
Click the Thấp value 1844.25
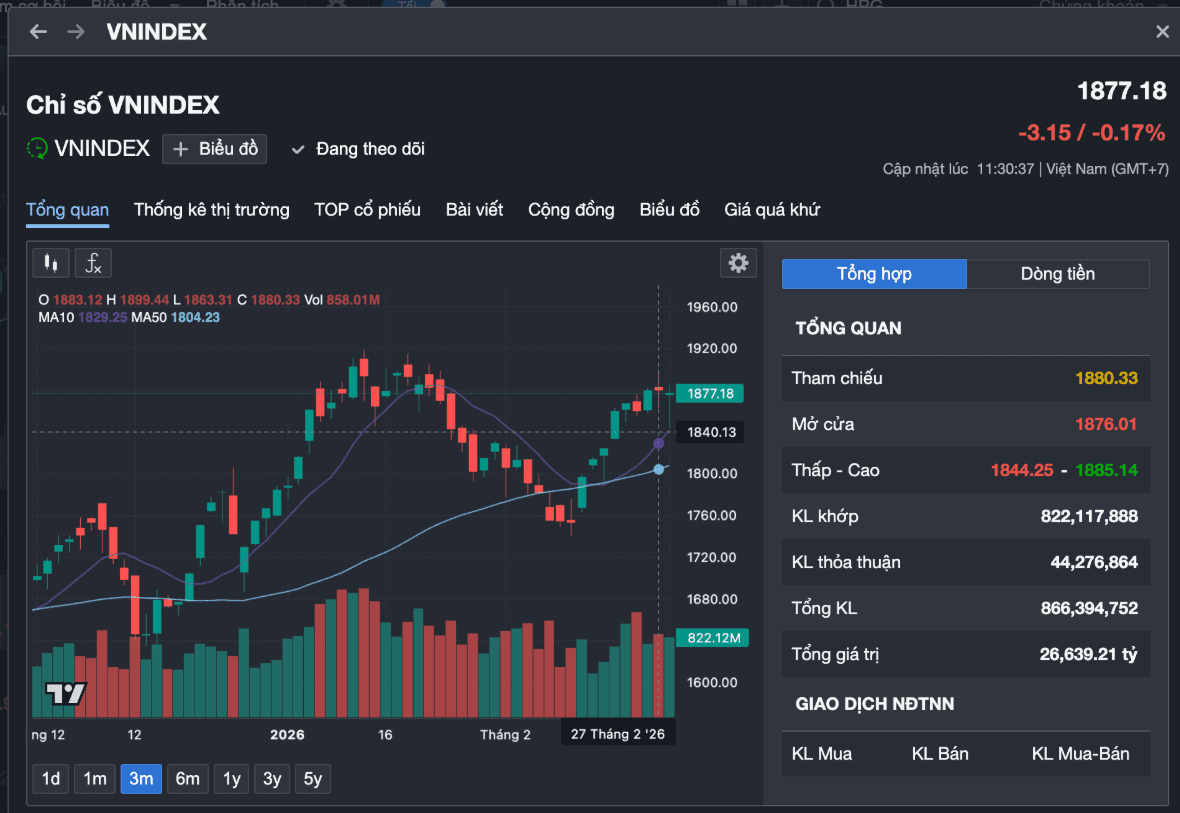pyautogui.click(x=1022, y=470)
